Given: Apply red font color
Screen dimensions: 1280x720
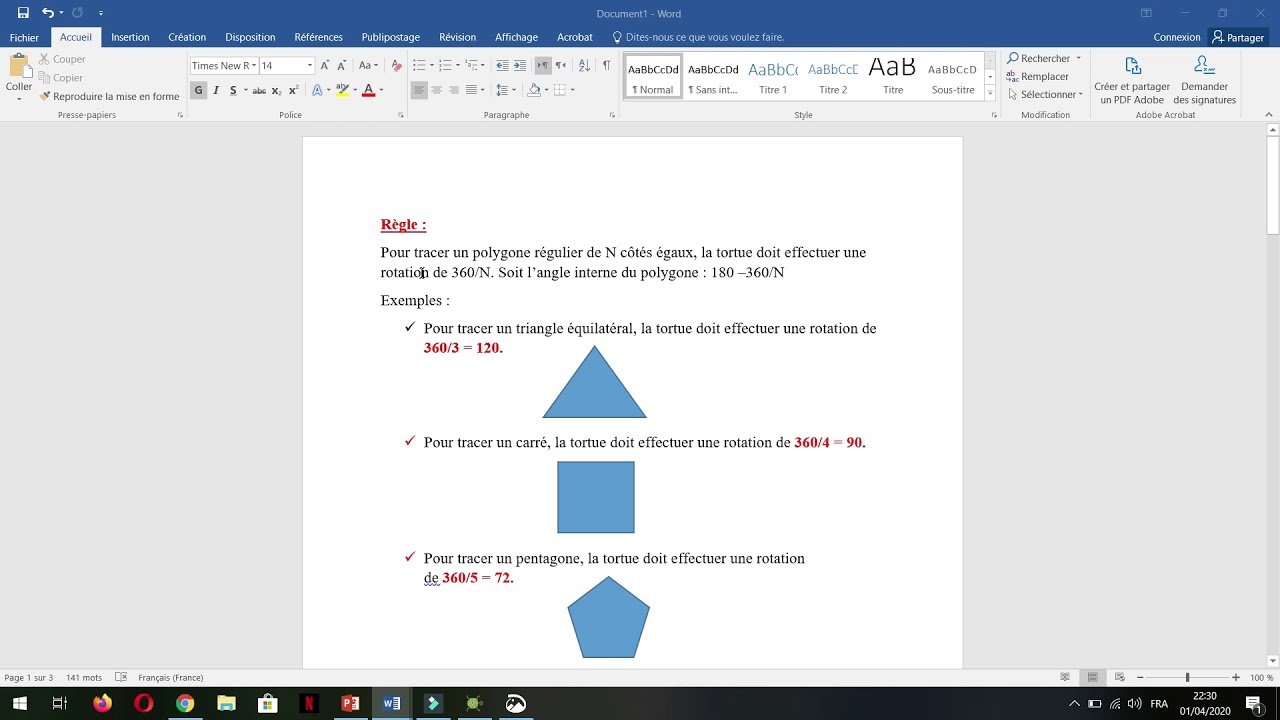Looking at the screenshot, I should pos(368,90).
